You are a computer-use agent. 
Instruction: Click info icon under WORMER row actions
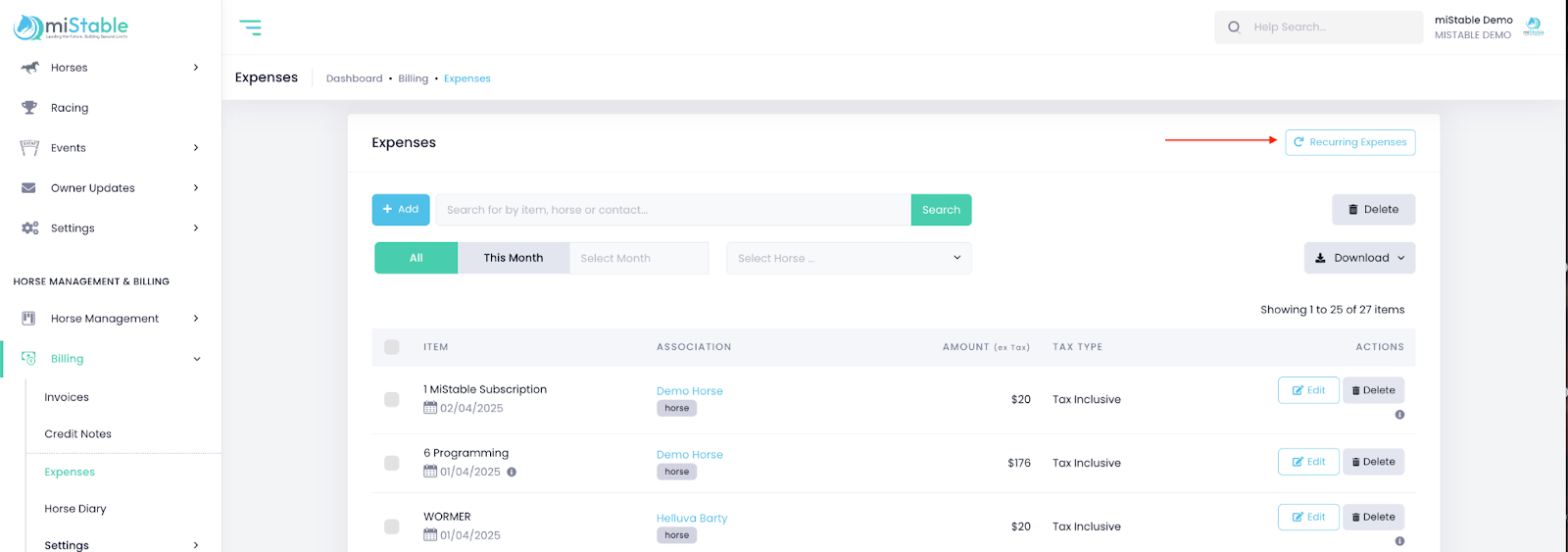(1399, 541)
